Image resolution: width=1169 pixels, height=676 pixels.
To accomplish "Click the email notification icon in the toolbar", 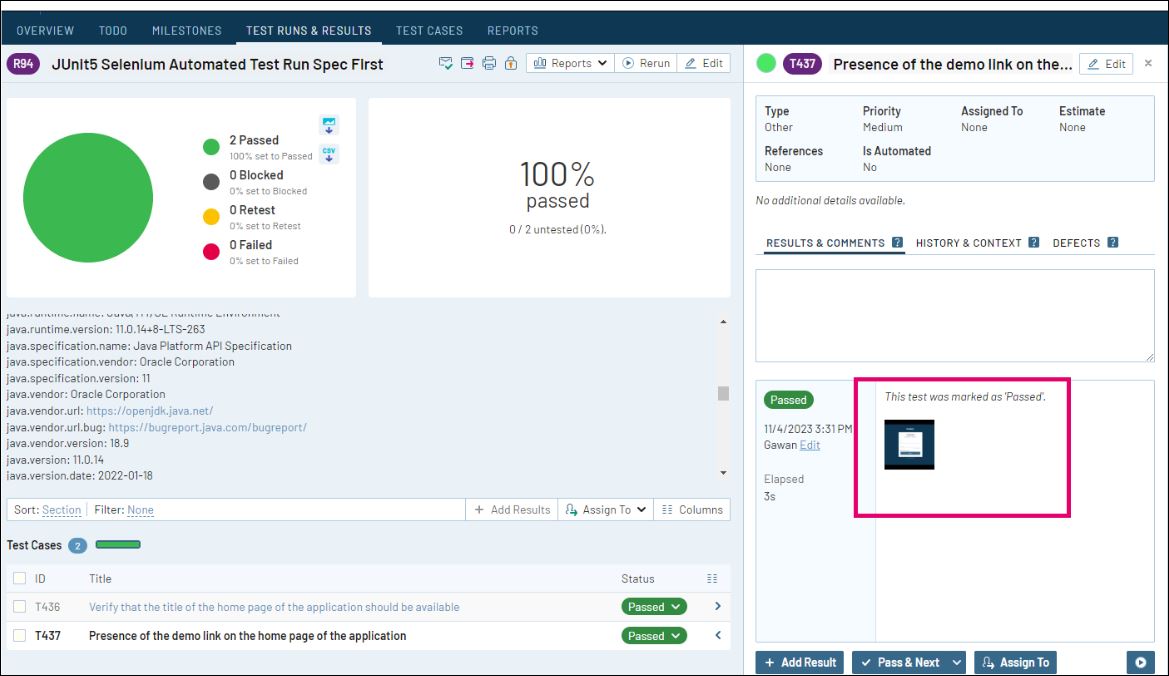I will 446,63.
